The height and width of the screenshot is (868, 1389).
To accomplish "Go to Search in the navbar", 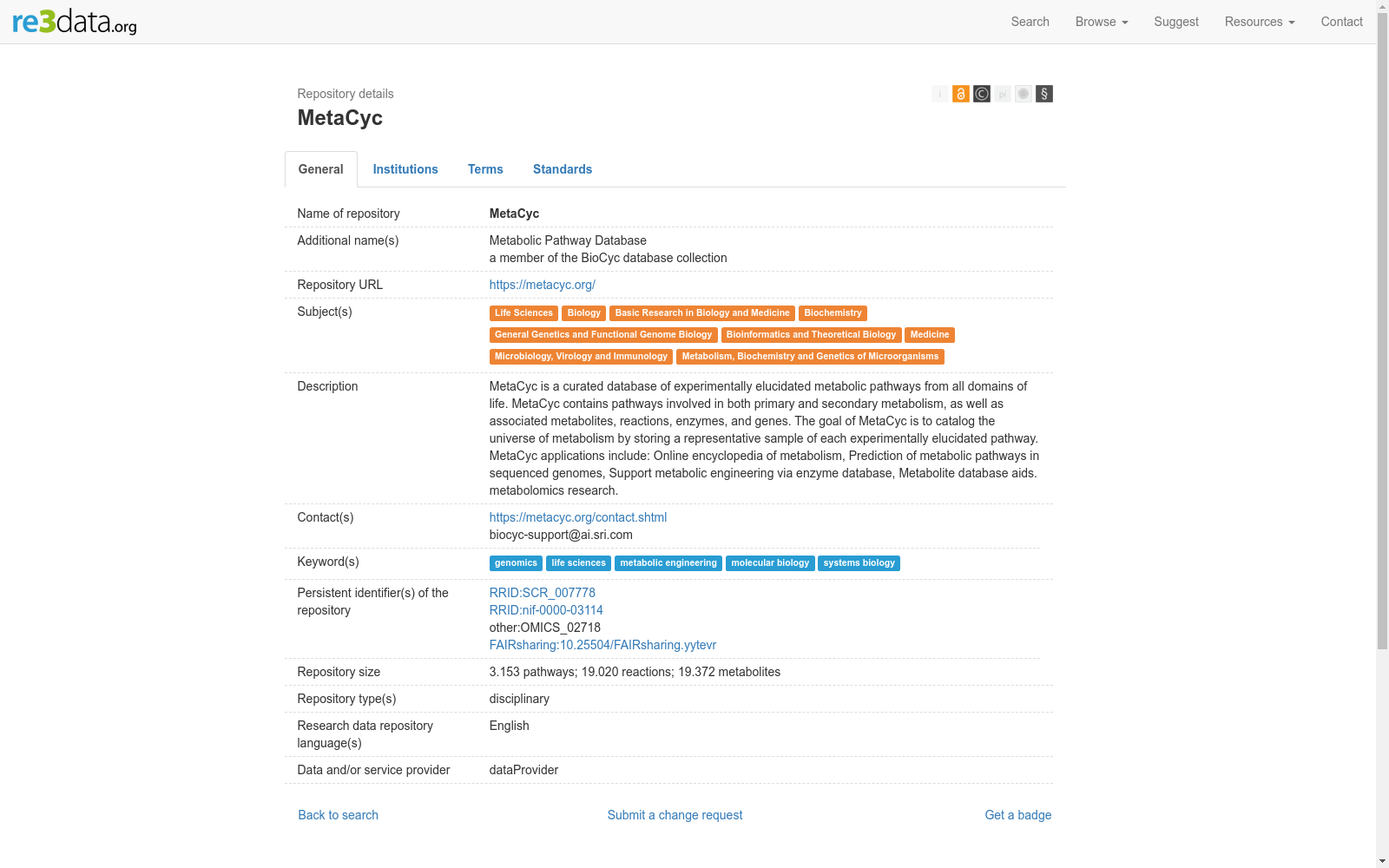I will [1030, 22].
